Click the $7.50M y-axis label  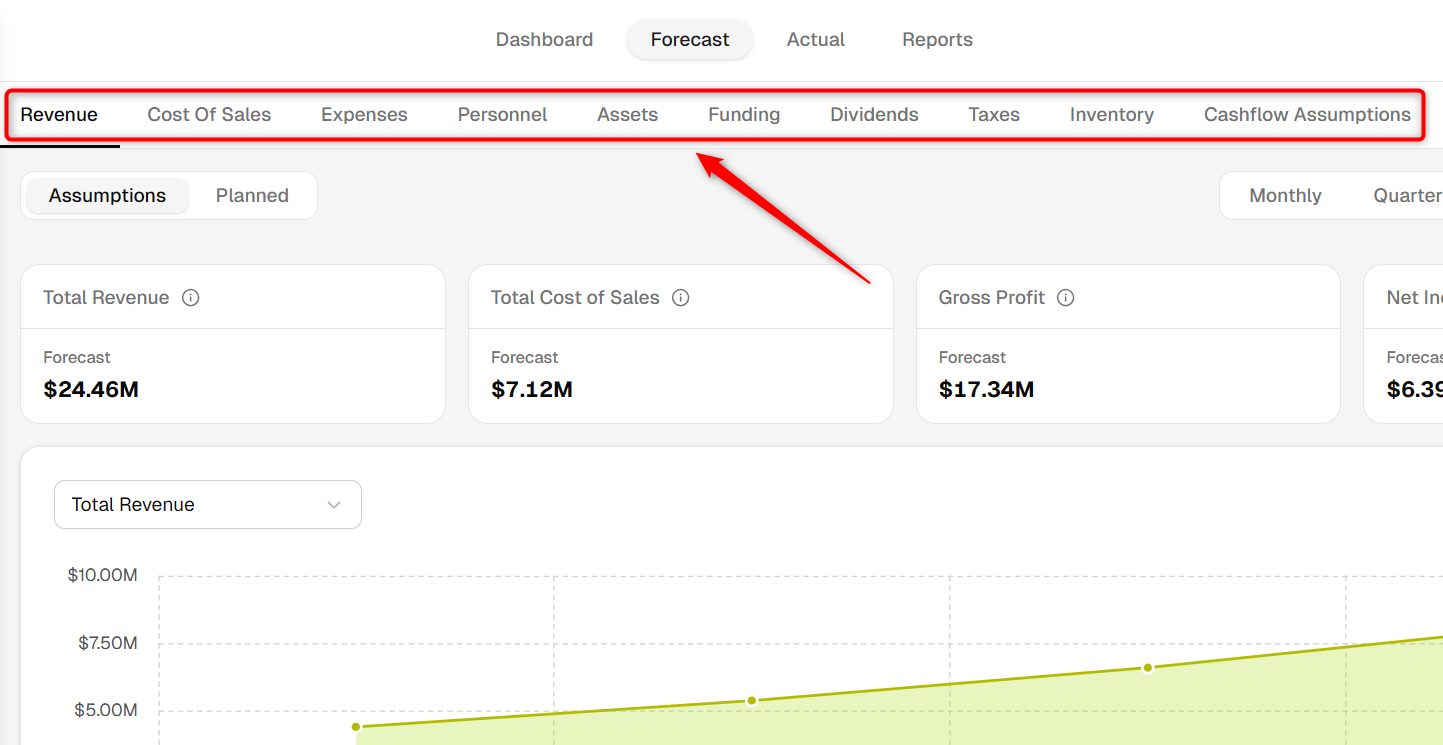(x=108, y=643)
